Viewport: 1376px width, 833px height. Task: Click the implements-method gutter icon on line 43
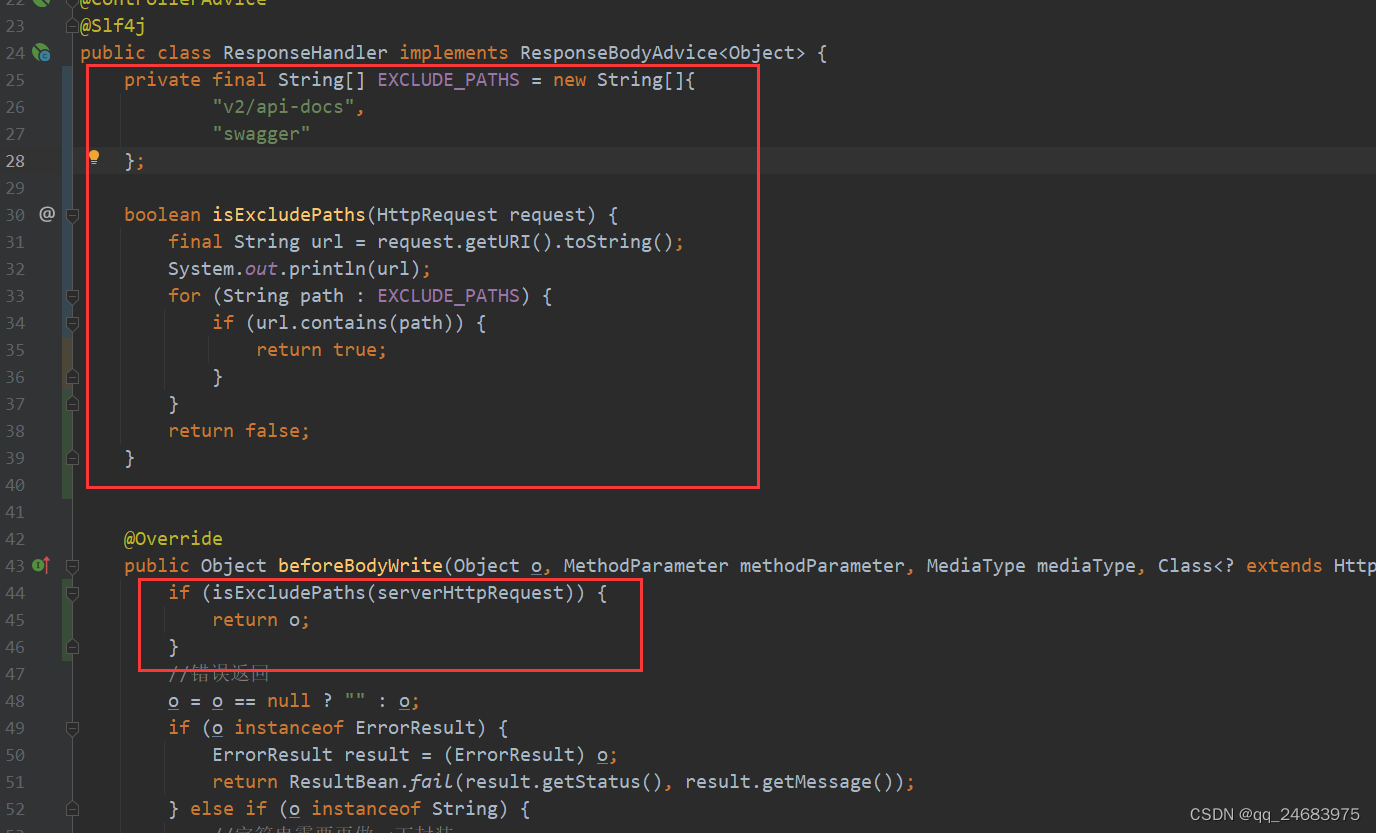[x=41, y=565]
